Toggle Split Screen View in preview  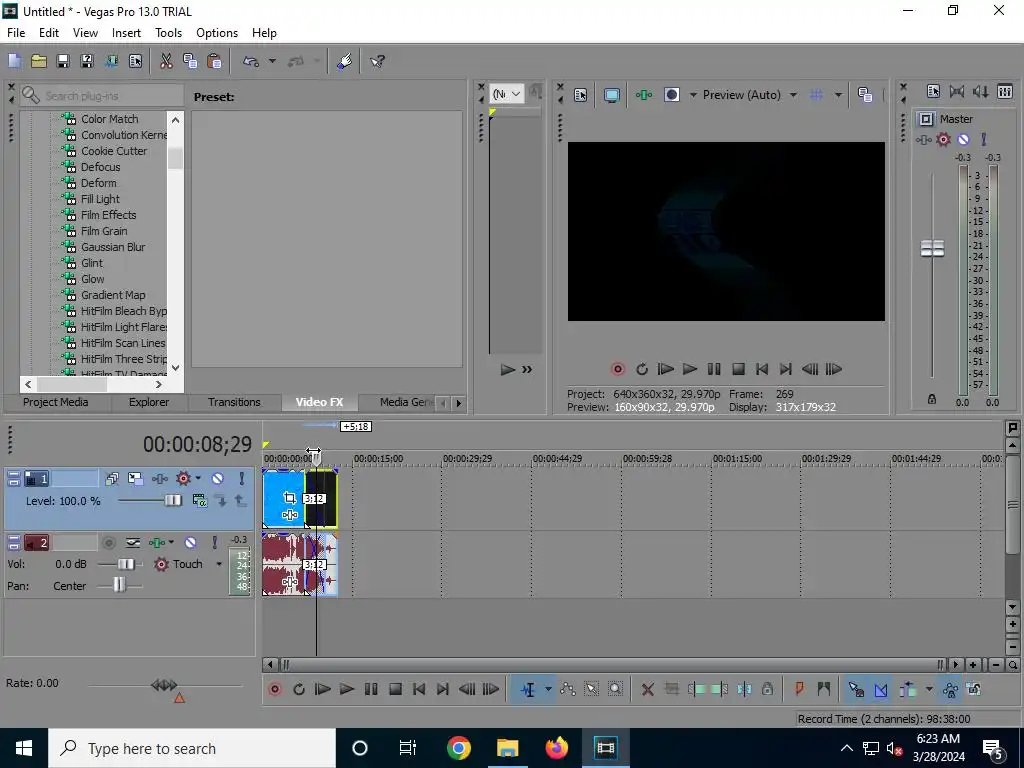(671, 95)
